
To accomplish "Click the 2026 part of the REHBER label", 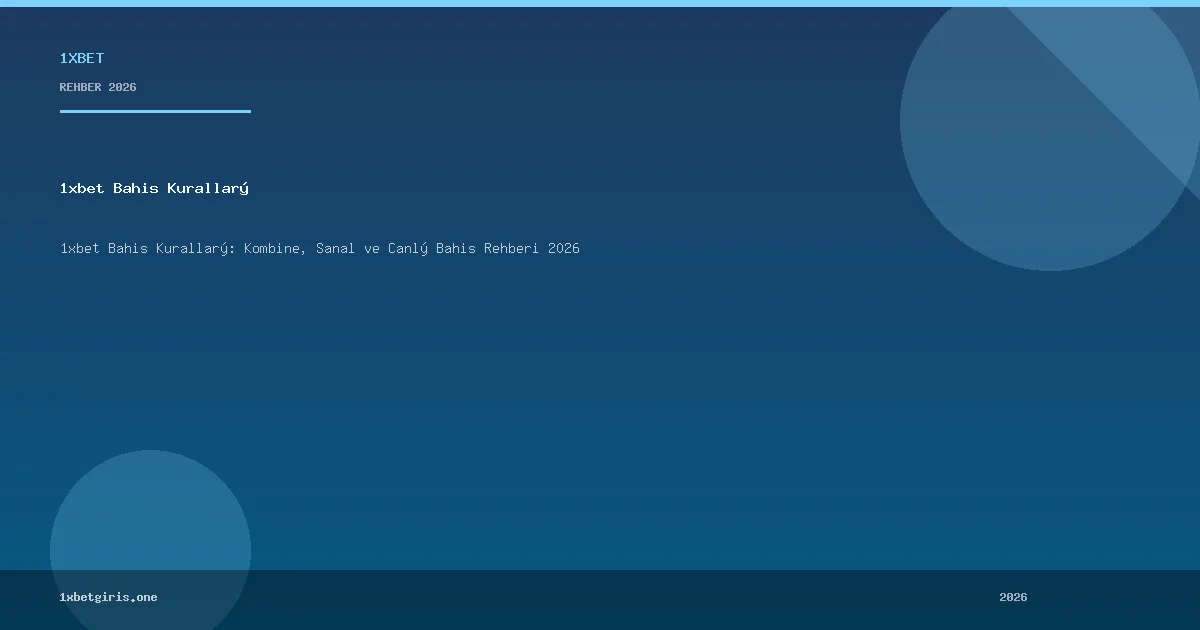I will pyautogui.click(x=122, y=87).
